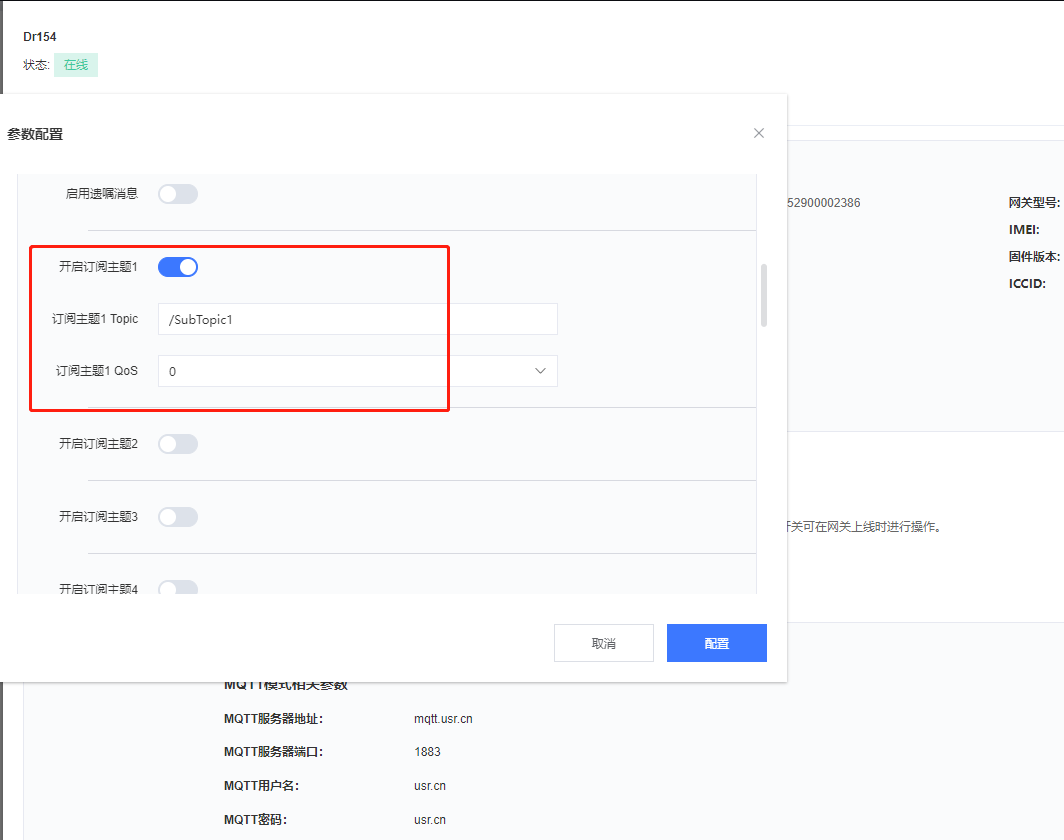Image resolution: width=1064 pixels, height=840 pixels.
Task: Toggle on 开启订阅主题3
Action: click(x=178, y=517)
